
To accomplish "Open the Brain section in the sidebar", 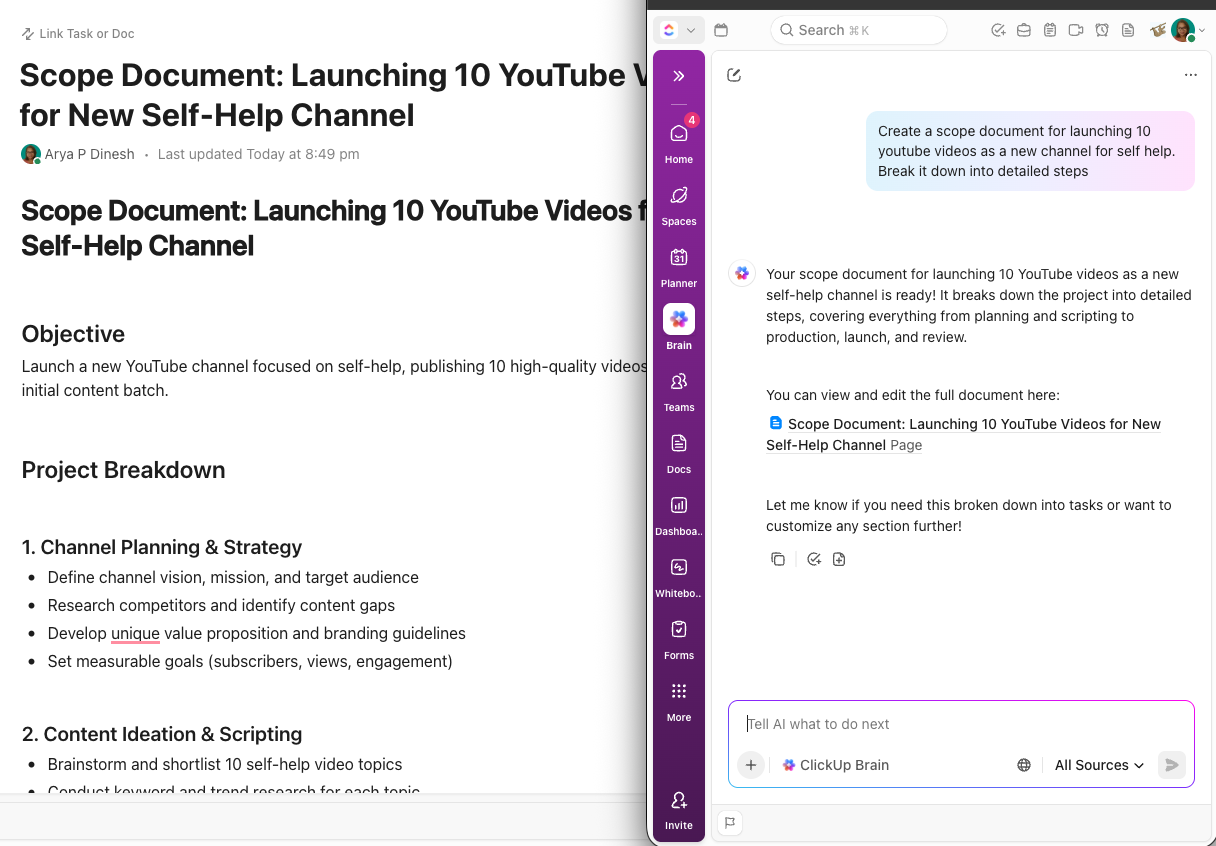I will click(x=678, y=325).
